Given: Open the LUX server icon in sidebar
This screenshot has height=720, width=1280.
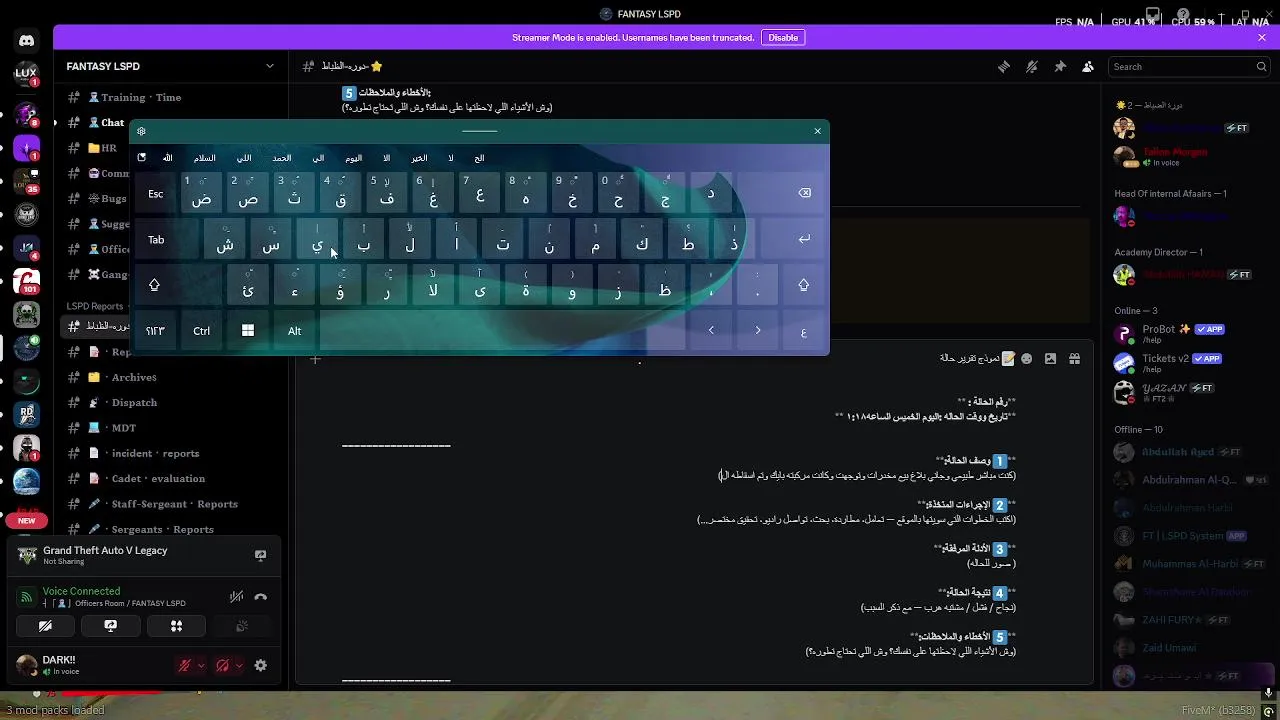Looking at the screenshot, I should pos(26,73).
